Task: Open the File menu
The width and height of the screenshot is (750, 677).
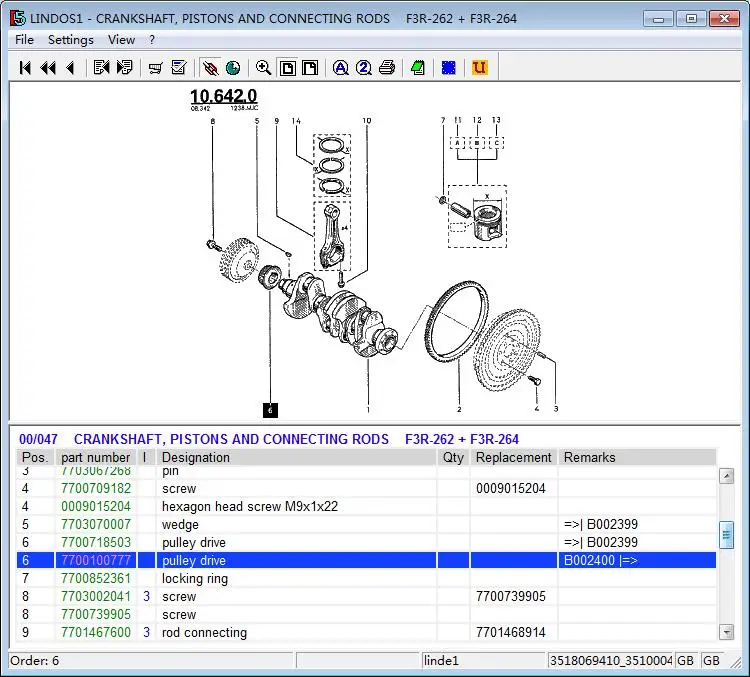Action: click(24, 40)
